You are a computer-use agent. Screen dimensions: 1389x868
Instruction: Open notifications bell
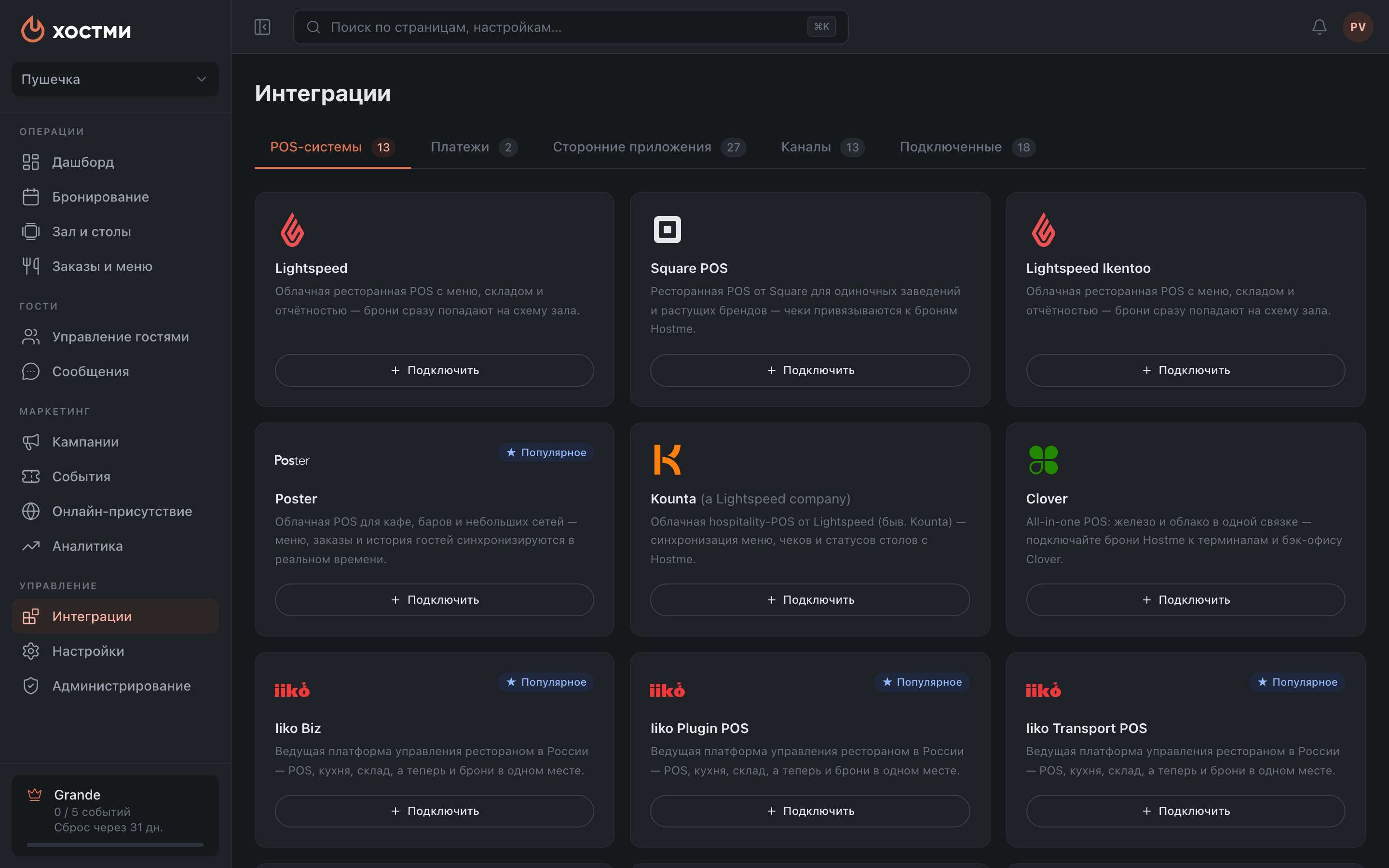pos(1320,27)
